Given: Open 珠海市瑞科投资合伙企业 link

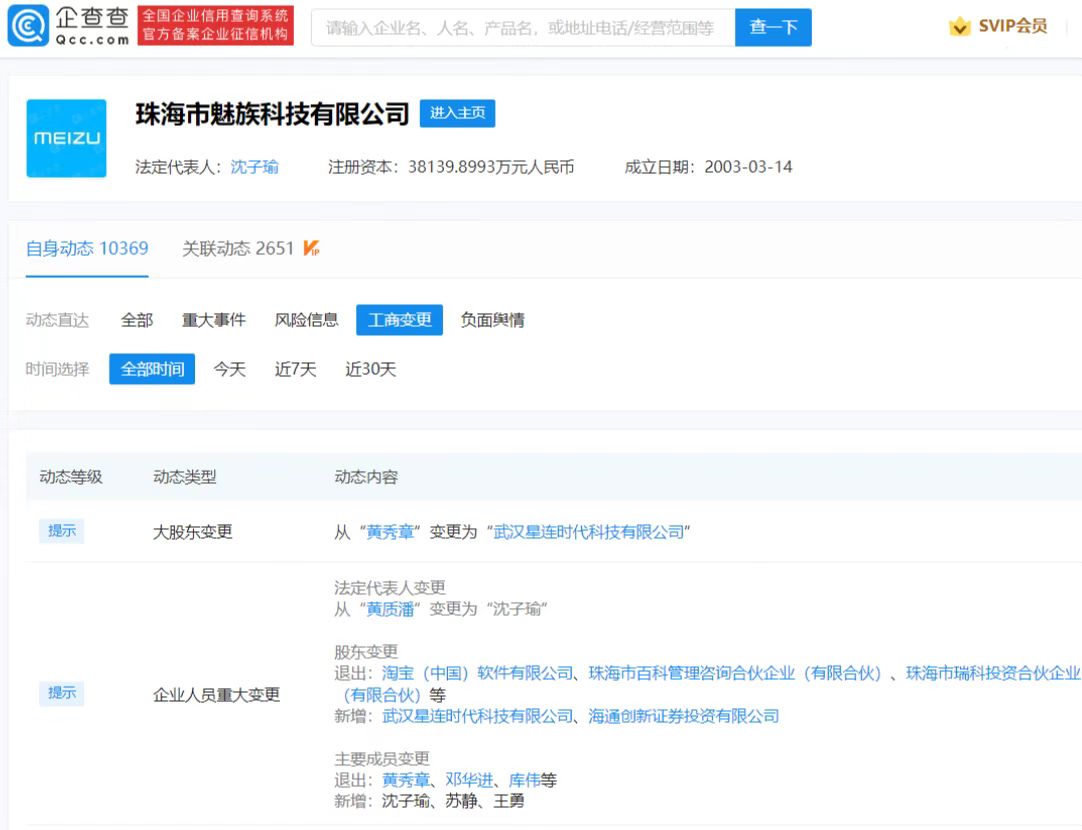Looking at the screenshot, I should coord(993,673).
